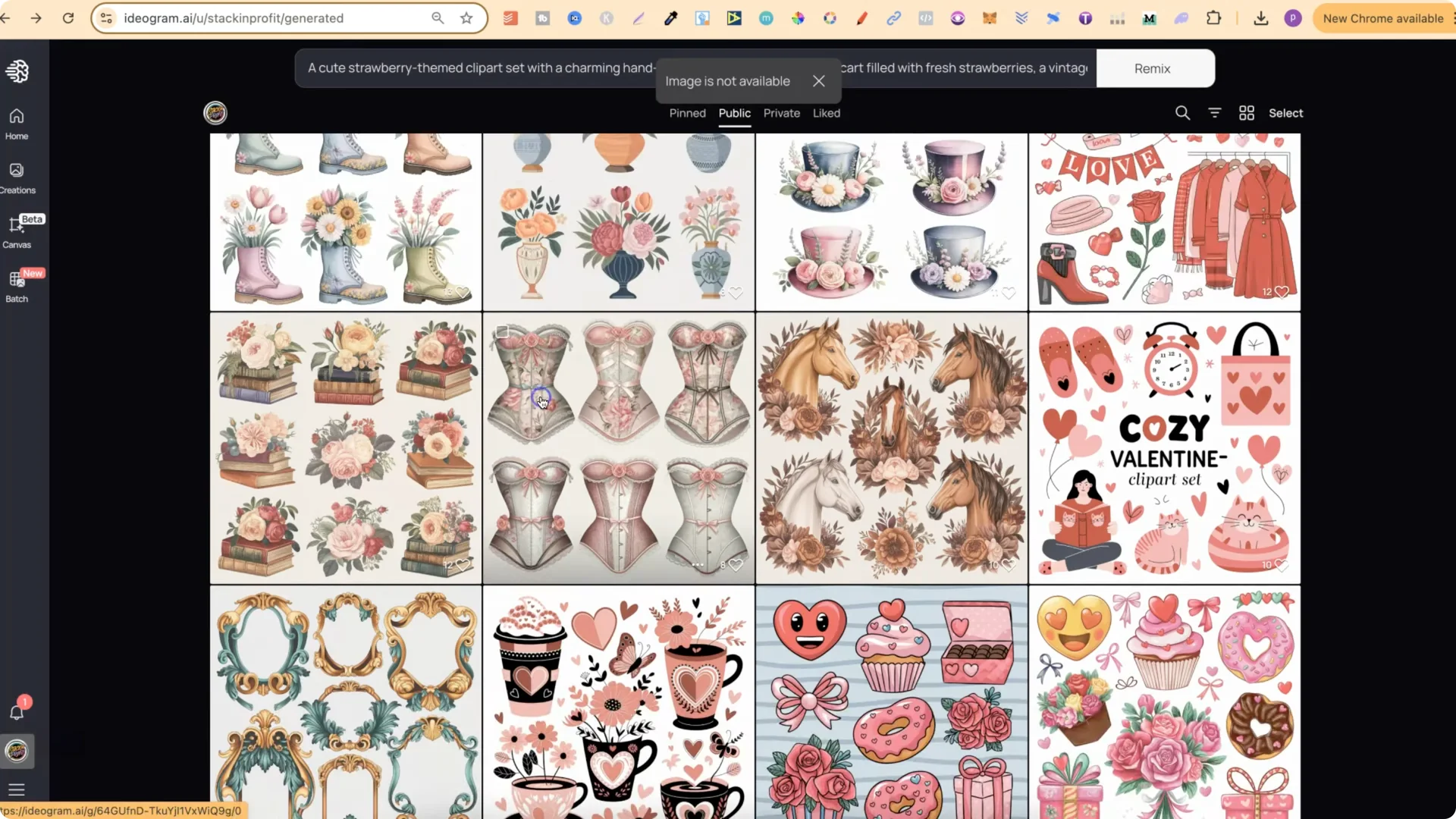Tick the selection checkbox on the corset image
This screenshot has width=1456, height=819.
click(x=501, y=331)
